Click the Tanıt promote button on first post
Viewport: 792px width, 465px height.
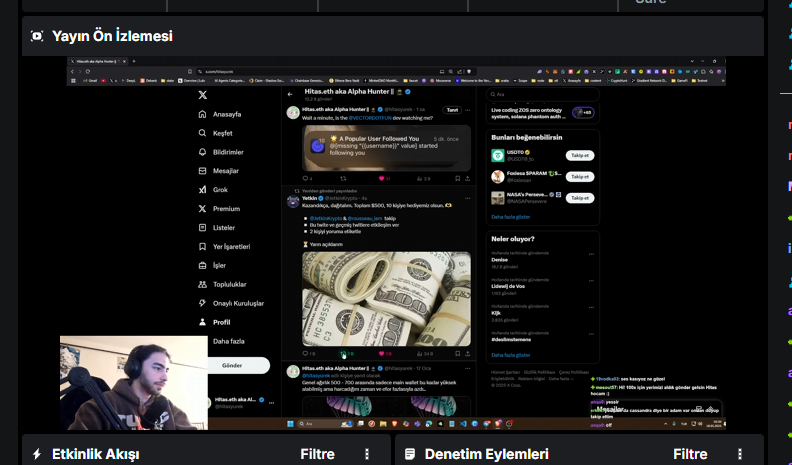pos(452,110)
